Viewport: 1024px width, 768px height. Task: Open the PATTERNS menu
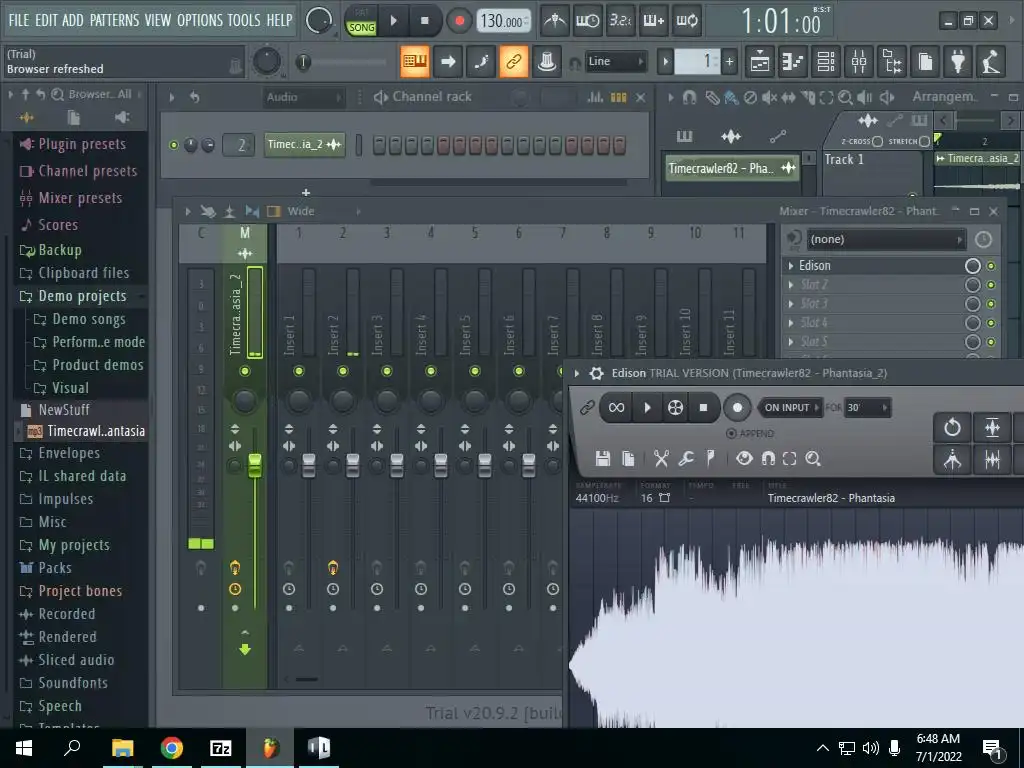click(114, 20)
